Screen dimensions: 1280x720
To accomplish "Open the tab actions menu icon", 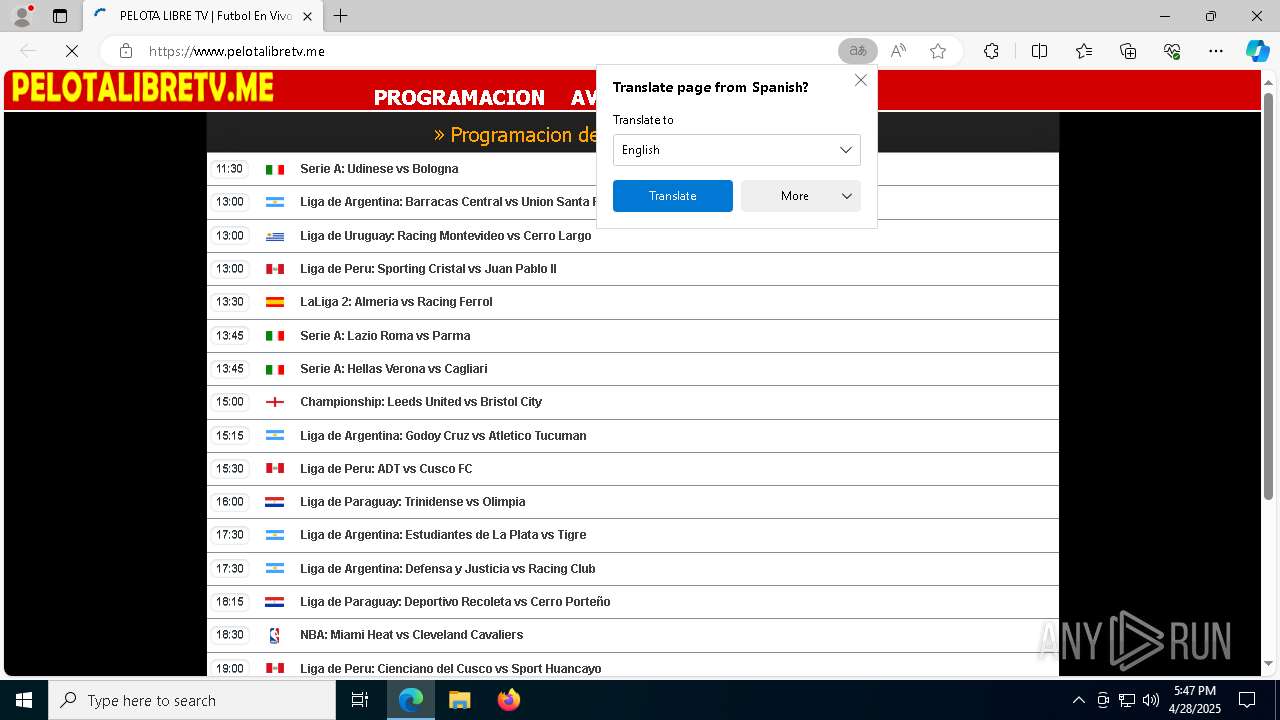I will pyautogui.click(x=60, y=16).
